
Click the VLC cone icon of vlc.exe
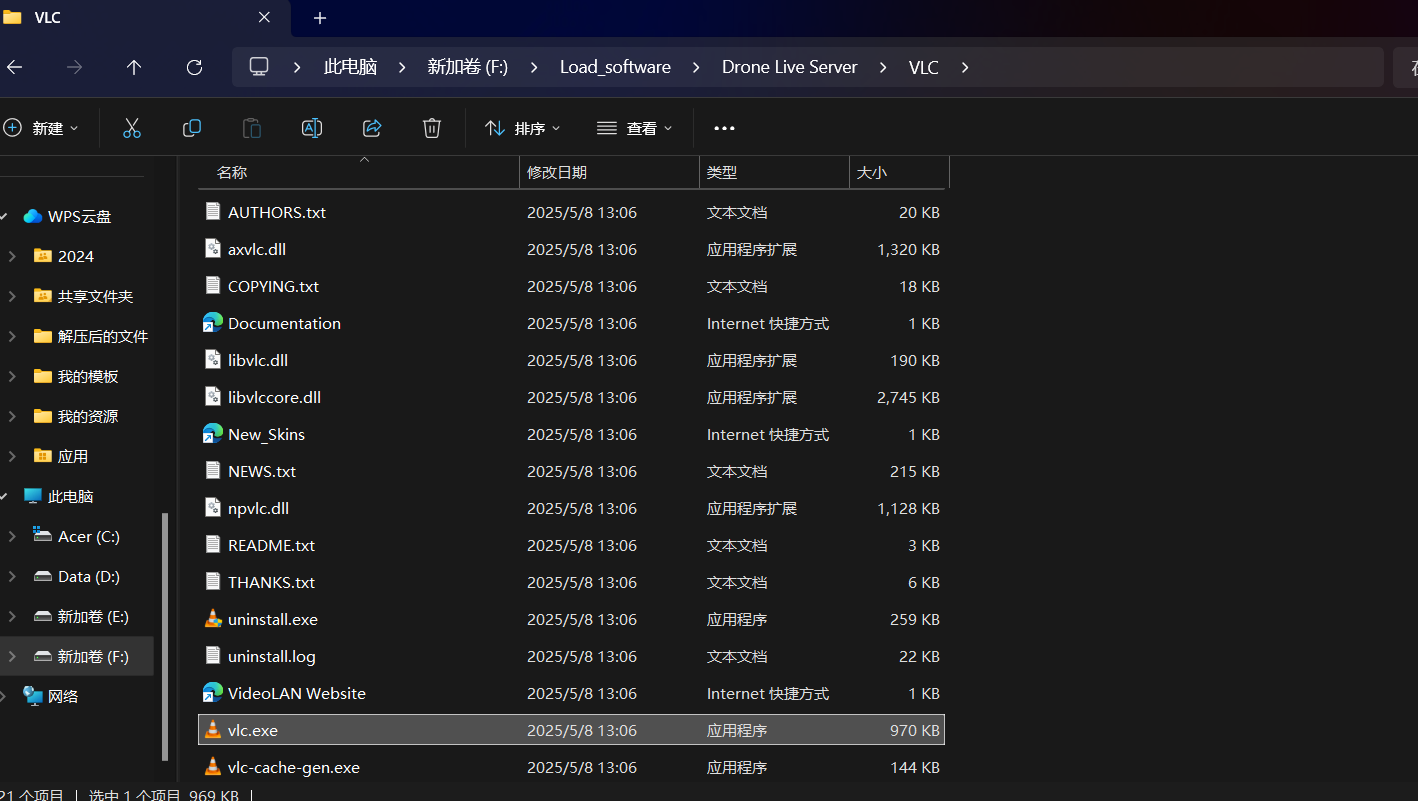212,730
